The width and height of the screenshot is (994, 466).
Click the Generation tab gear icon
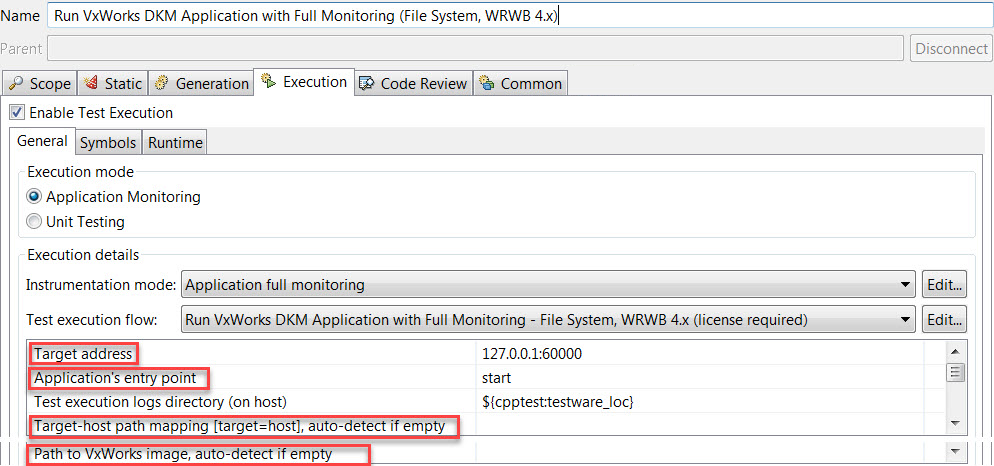(162, 83)
